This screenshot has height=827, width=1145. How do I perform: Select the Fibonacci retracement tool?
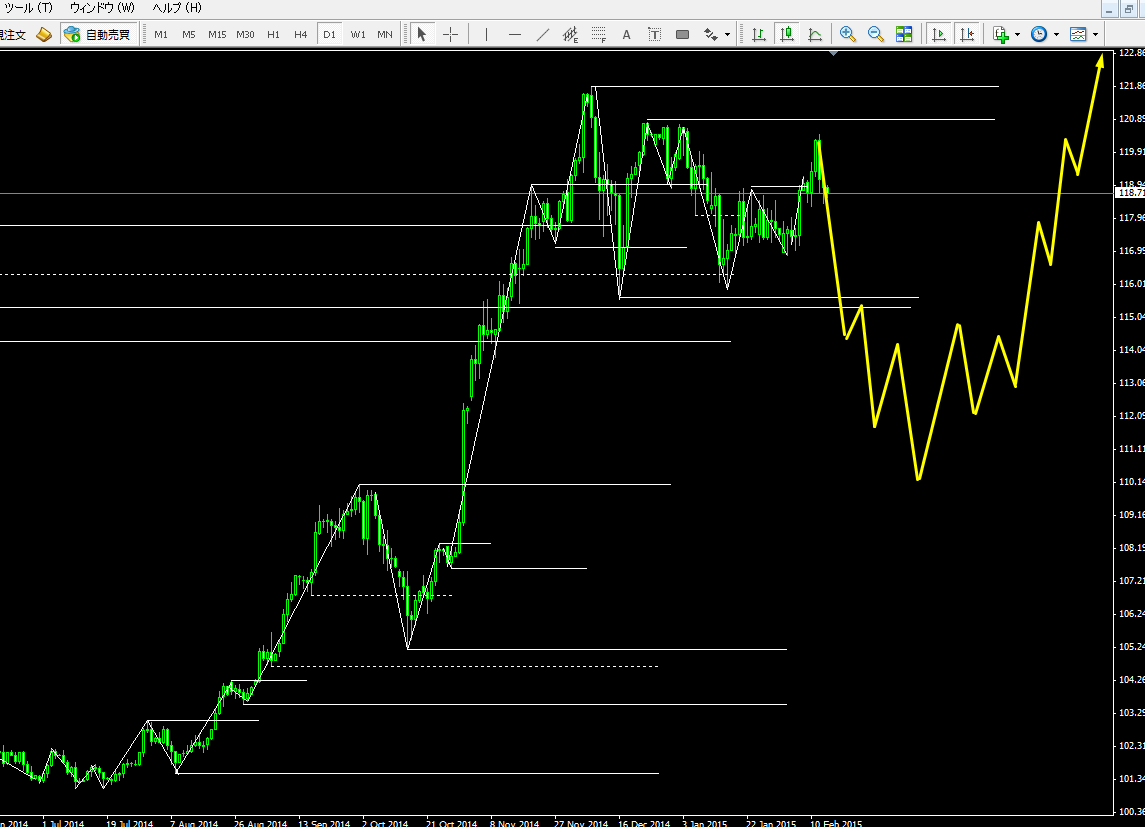tap(599, 34)
